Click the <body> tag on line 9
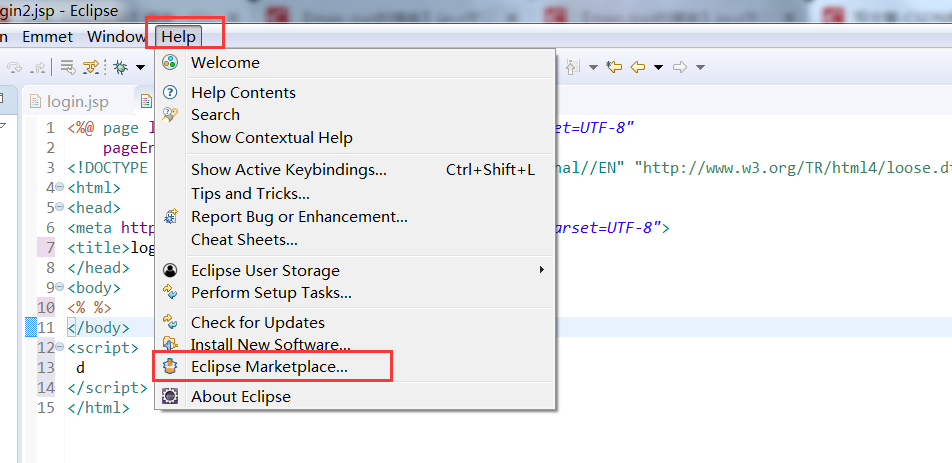Screen dimensions: 952x463 (94, 288)
